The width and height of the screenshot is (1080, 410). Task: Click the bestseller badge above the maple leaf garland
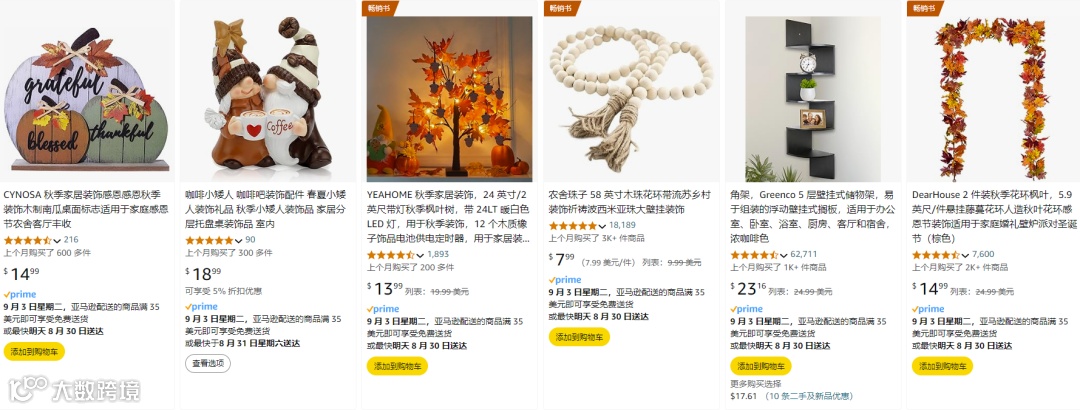coord(924,8)
